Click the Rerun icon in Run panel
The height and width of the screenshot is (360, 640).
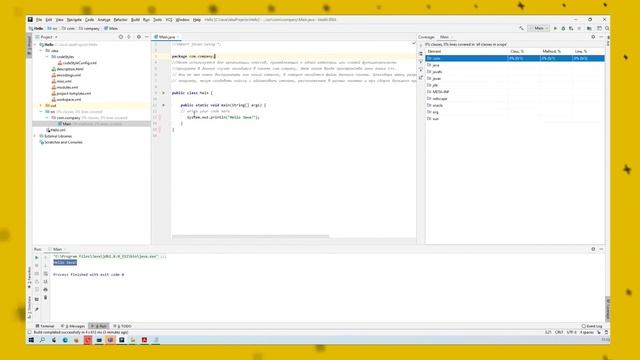click(37, 258)
